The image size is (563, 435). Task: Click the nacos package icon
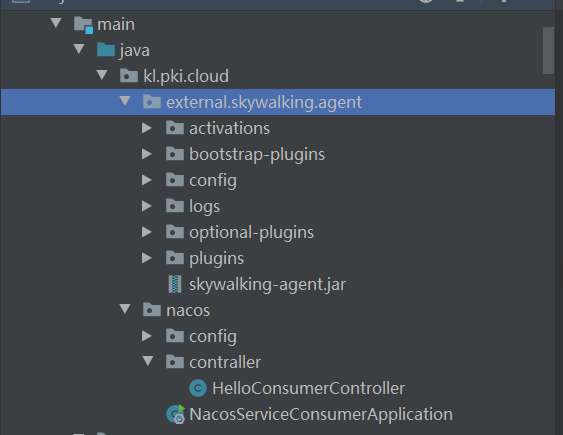(152, 310)
